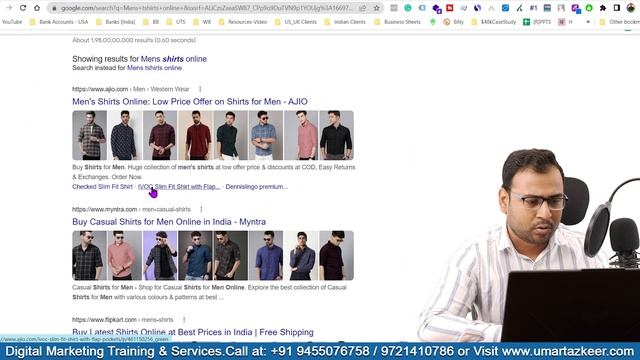
Task: Click the share page icon in address bar
Action: pyautogui.click(x=362, y=8)
